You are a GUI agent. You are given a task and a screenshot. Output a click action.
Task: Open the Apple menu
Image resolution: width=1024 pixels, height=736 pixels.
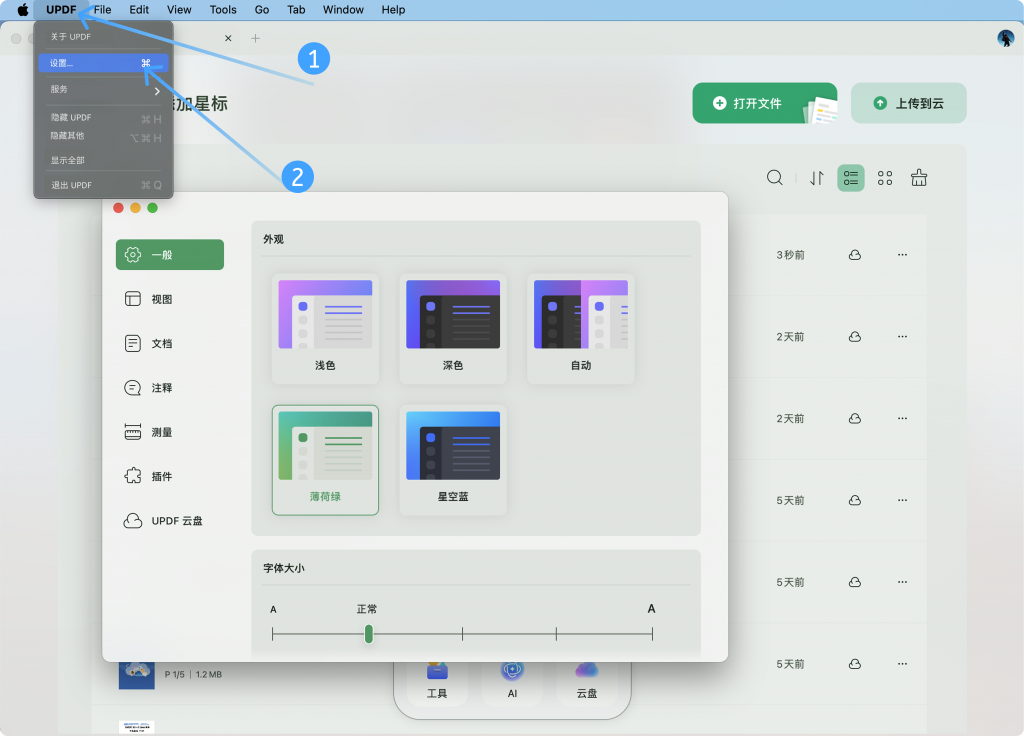tap(23, 10)
